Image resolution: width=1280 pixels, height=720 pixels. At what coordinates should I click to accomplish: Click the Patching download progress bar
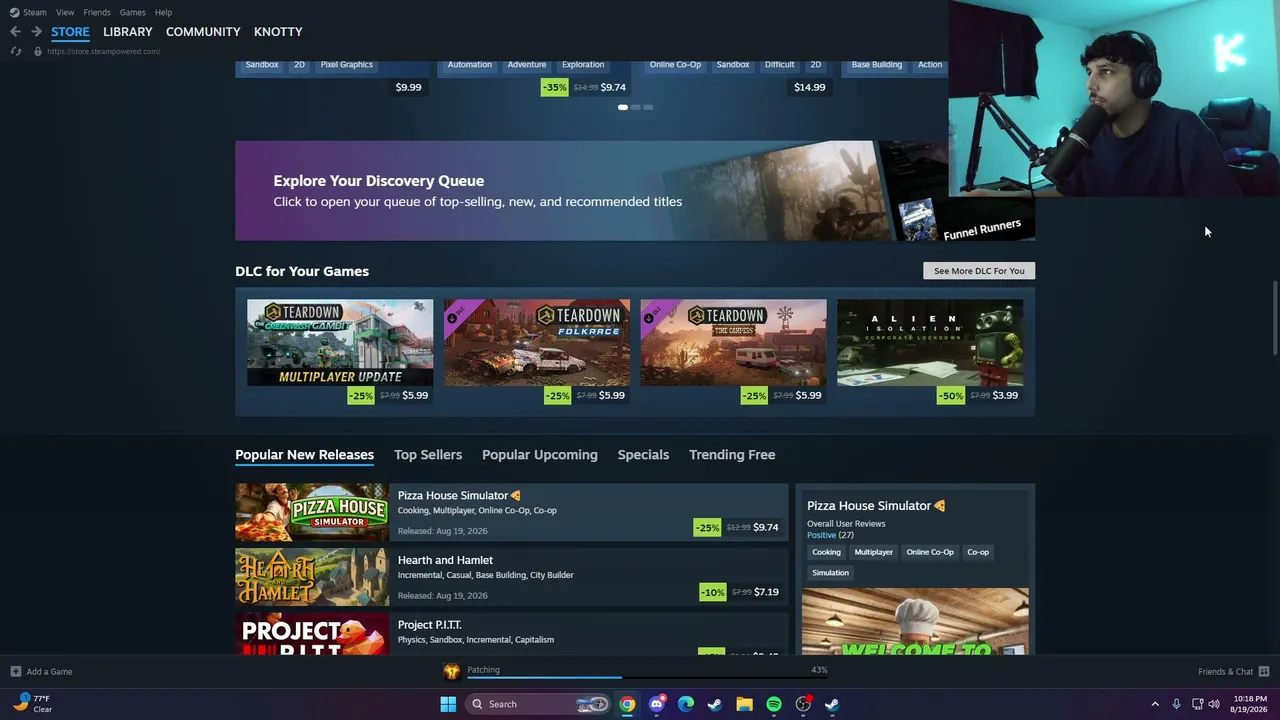click(x=645, y=677)
